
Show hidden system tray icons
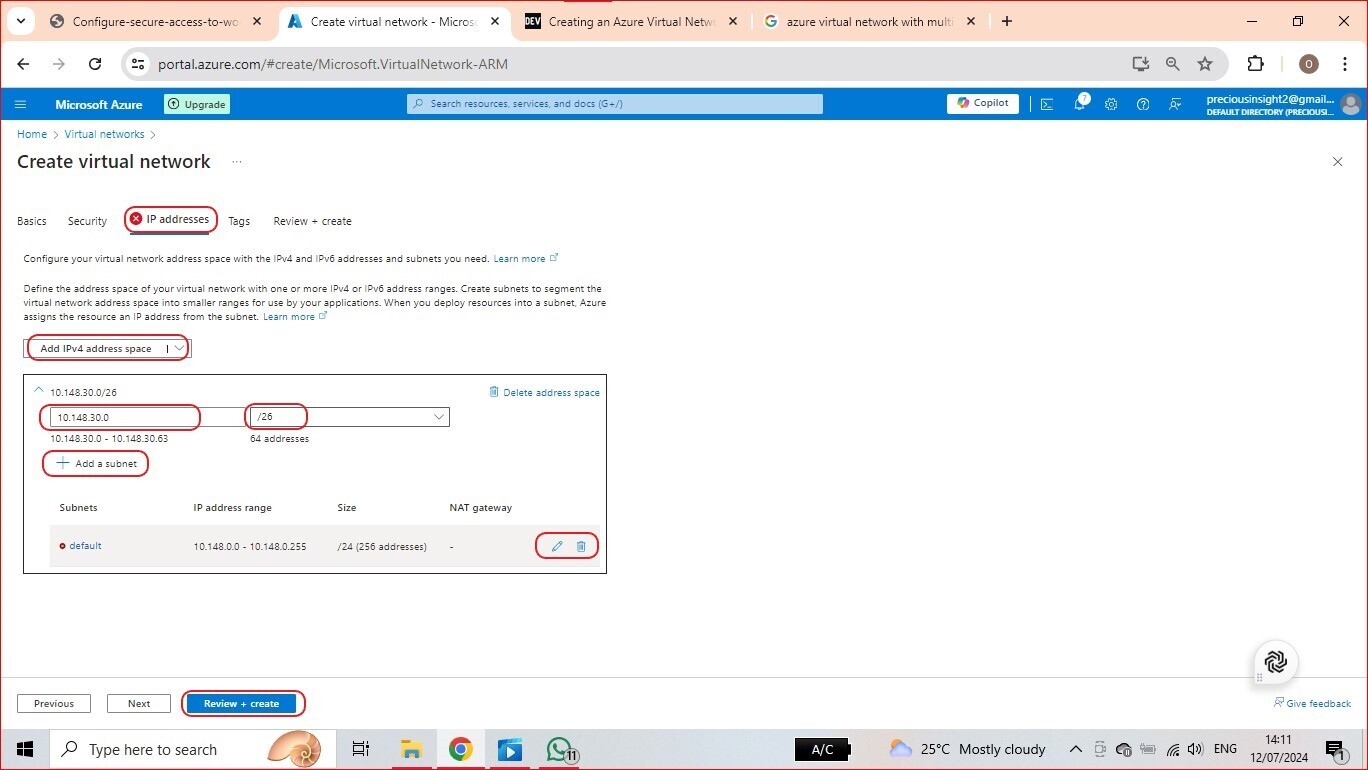[1075, 749]
